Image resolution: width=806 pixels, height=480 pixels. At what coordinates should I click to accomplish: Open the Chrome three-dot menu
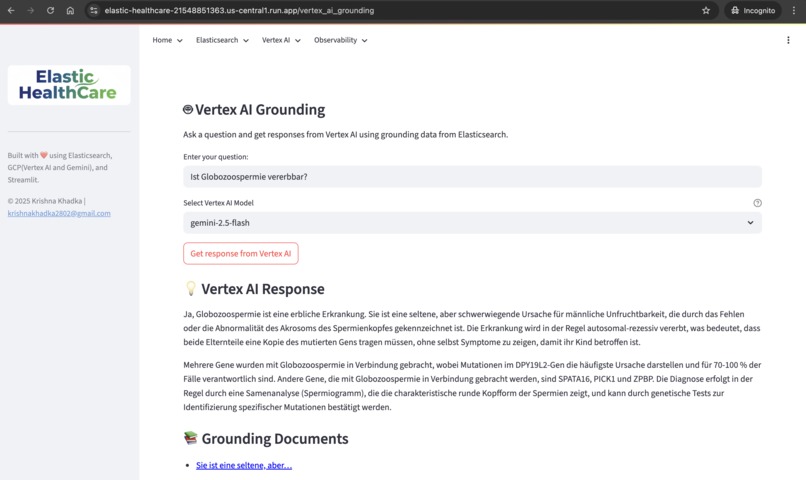tap(794, 10)
